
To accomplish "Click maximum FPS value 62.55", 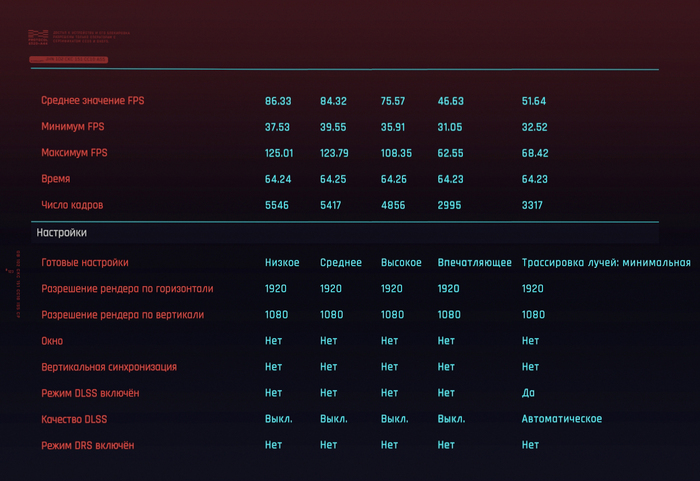I will click(450, 153).
